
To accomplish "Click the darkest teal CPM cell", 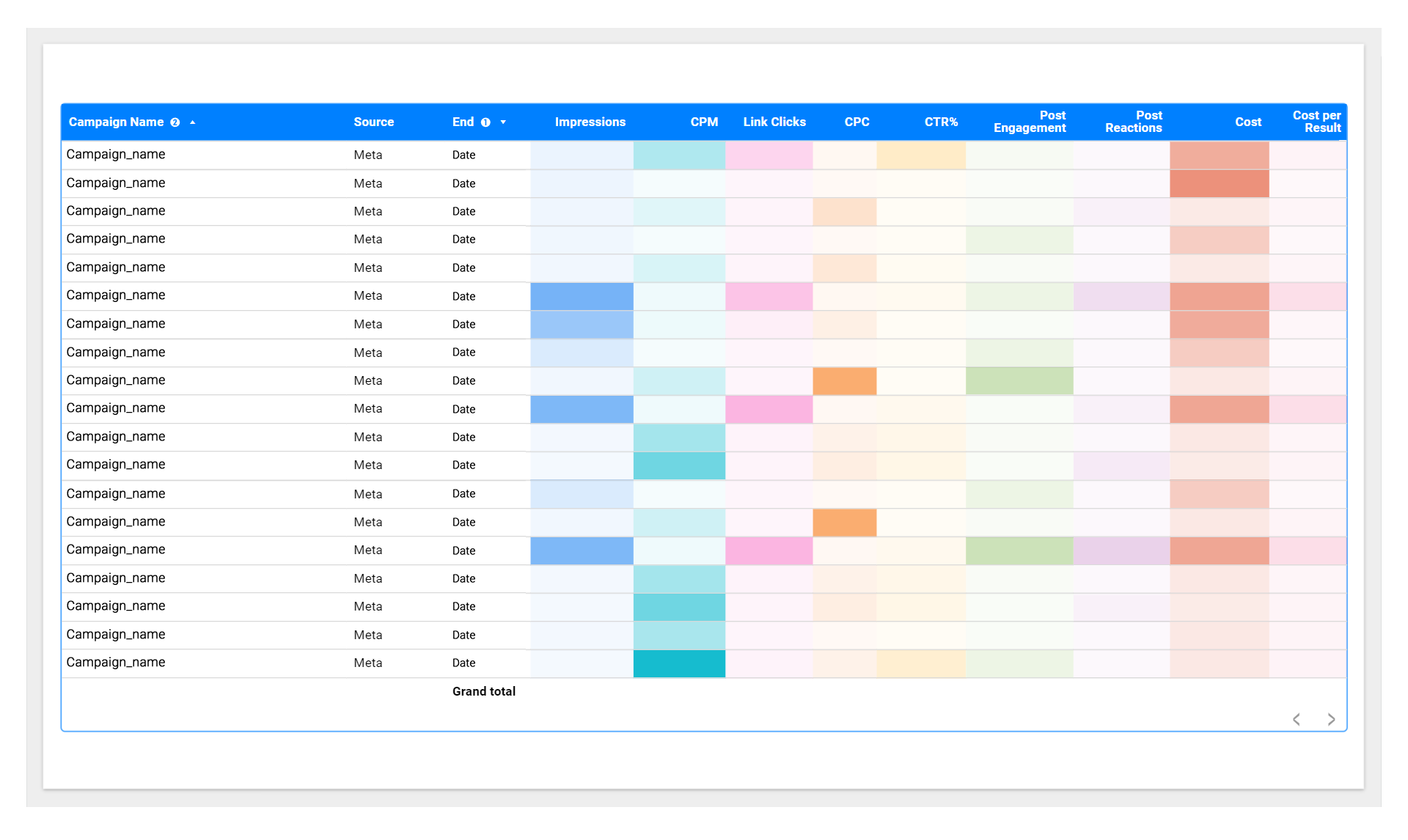I will pos(679,663).
